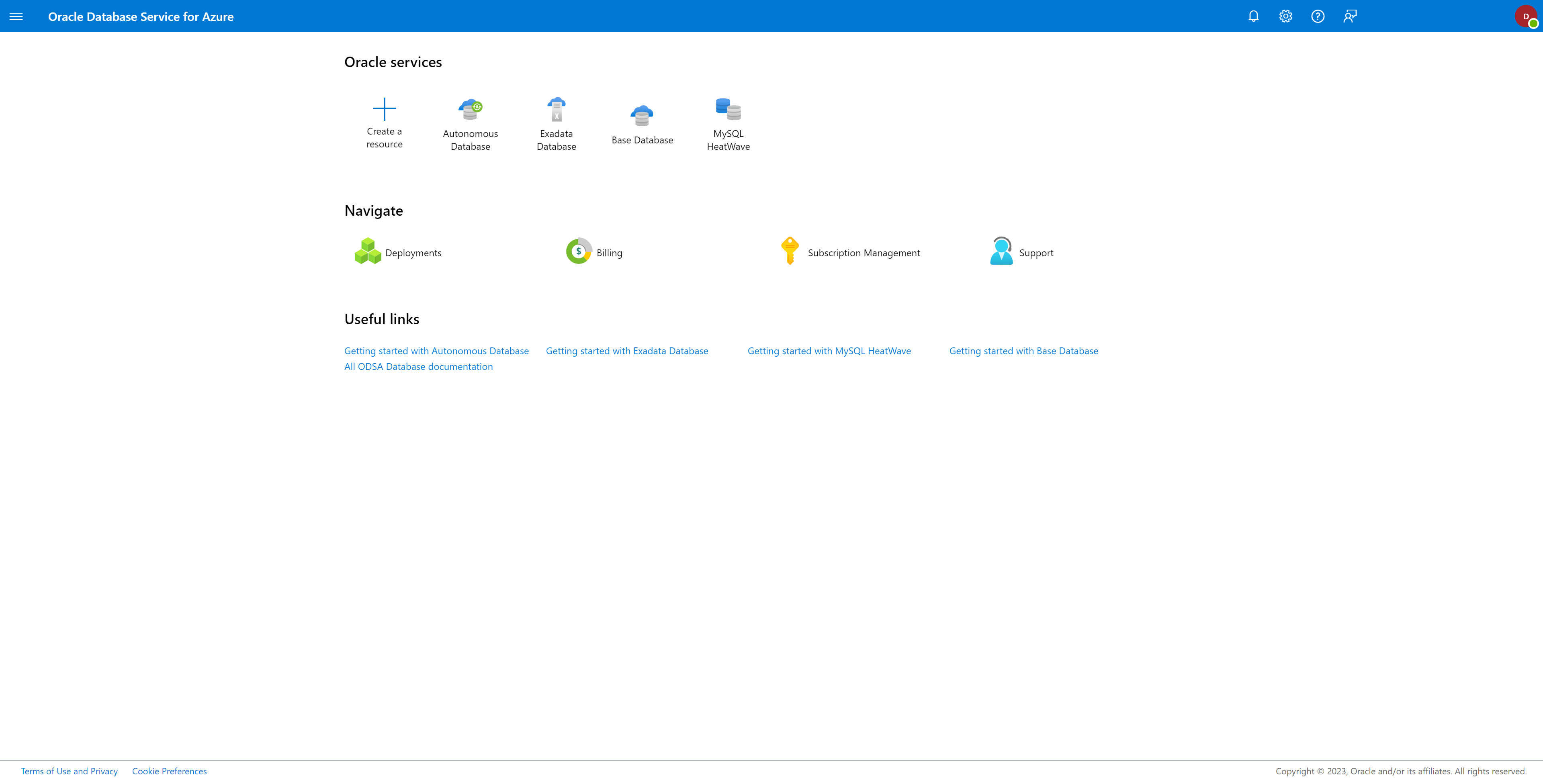The image size is (1543, 784).
Task: Open the Base Database service icon
Action: 642,115
